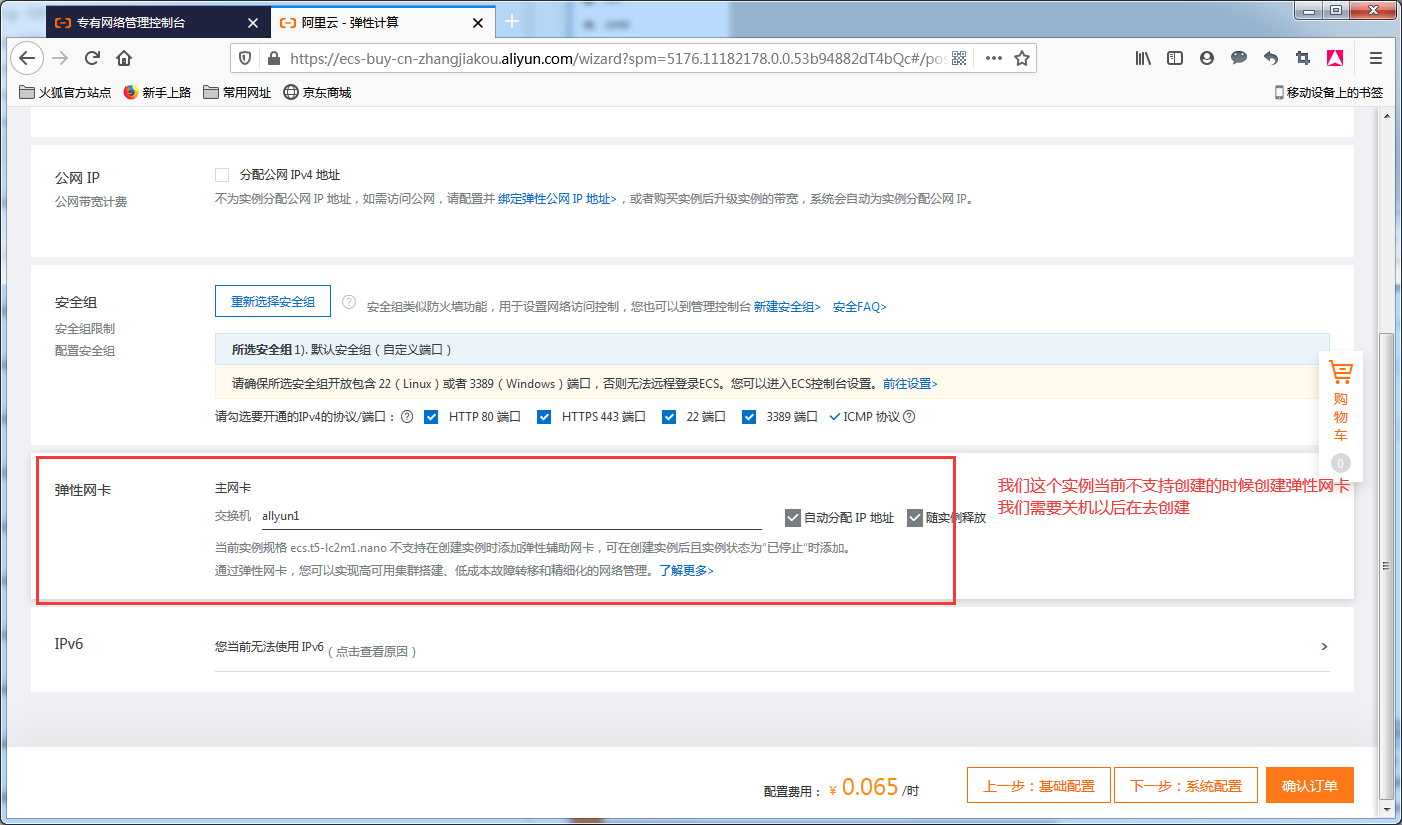1402x825 pixels.
Task: Click the screenshot crop icon in toolbar
Action: [1302, 58]
